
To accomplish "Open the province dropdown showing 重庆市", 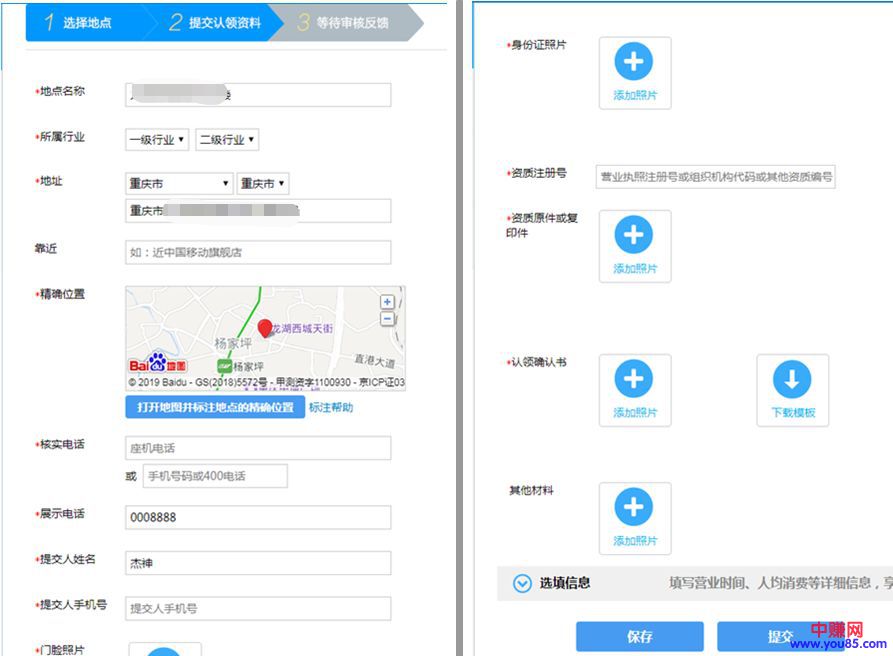I will (x=179, y=184).
